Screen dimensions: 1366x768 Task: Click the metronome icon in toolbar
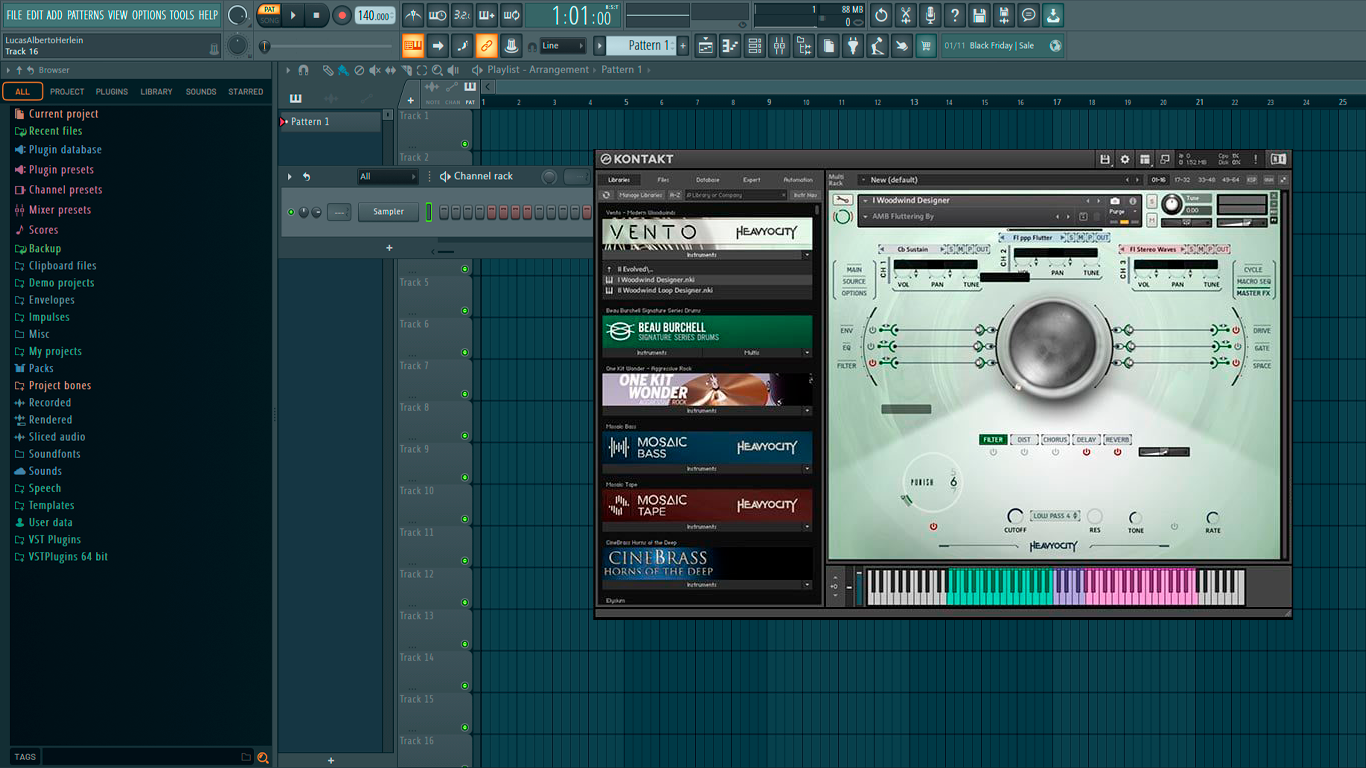(x=413, y=15)
